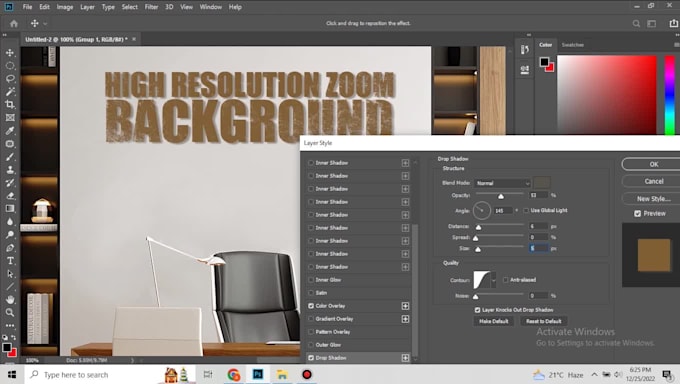Uncheck the Color Overlay checkbox
Viewport: 680px width, 384px height.
[x=311, y=306]
